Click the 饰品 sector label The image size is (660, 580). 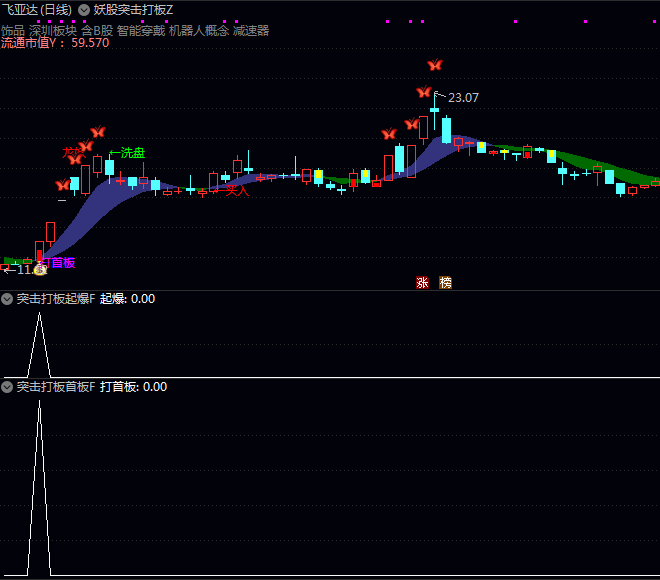(x=13, y=31)
